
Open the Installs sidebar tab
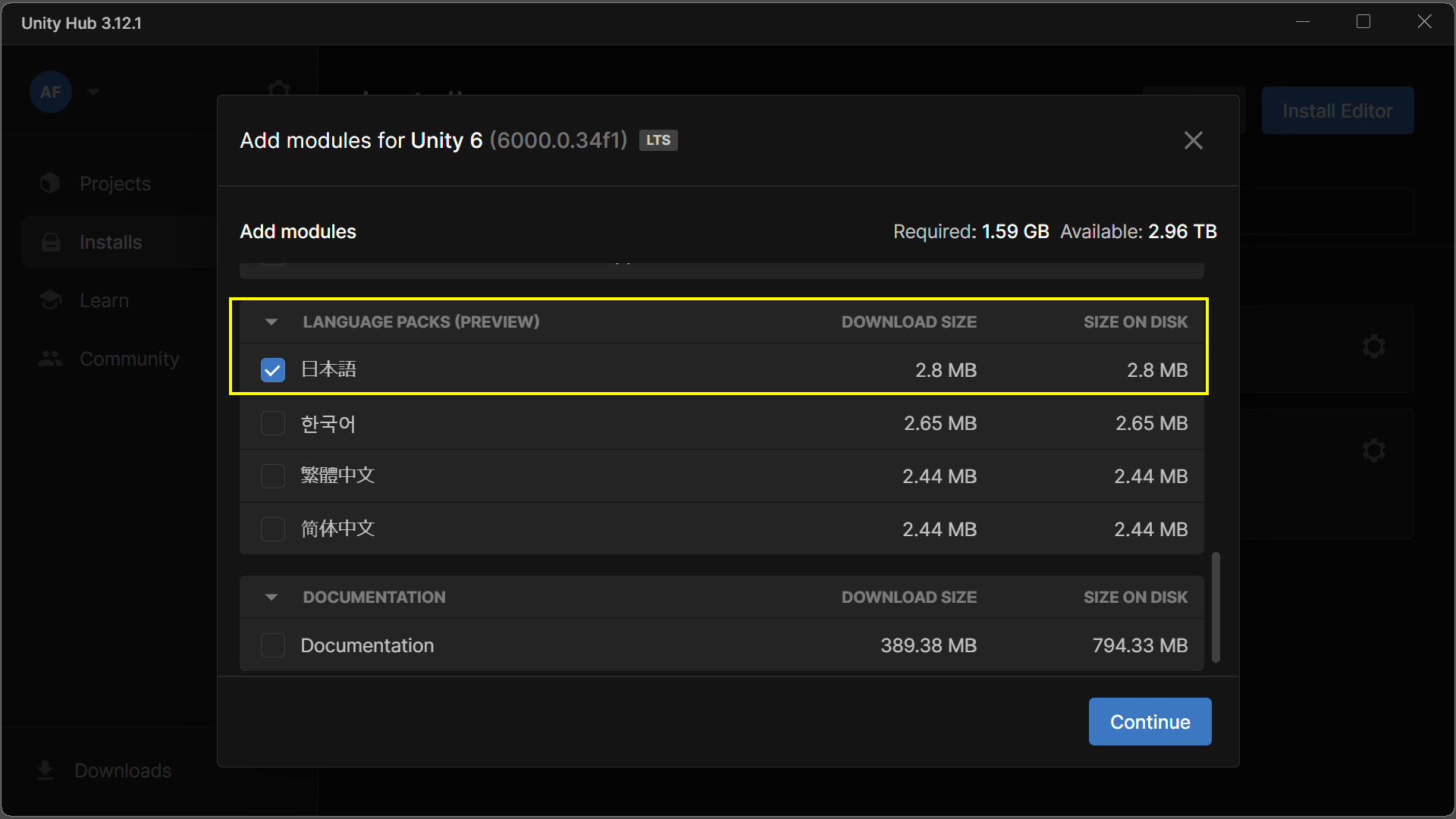(111, 242)
